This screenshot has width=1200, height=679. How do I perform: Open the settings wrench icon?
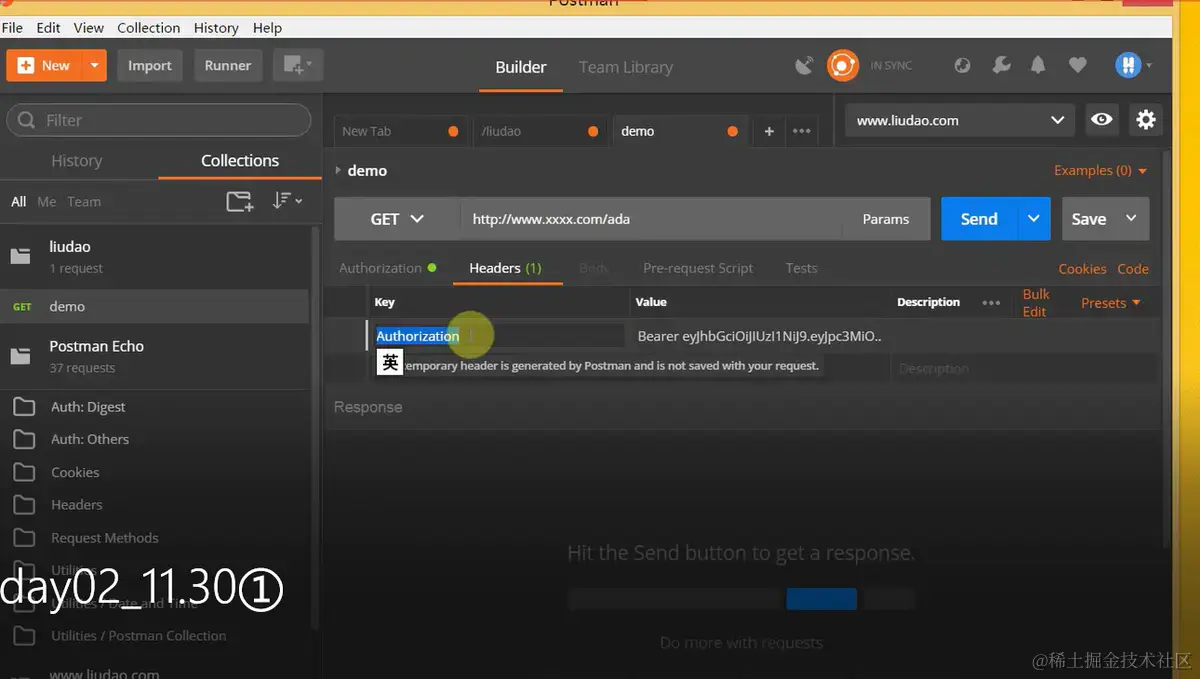(1001, 66)
